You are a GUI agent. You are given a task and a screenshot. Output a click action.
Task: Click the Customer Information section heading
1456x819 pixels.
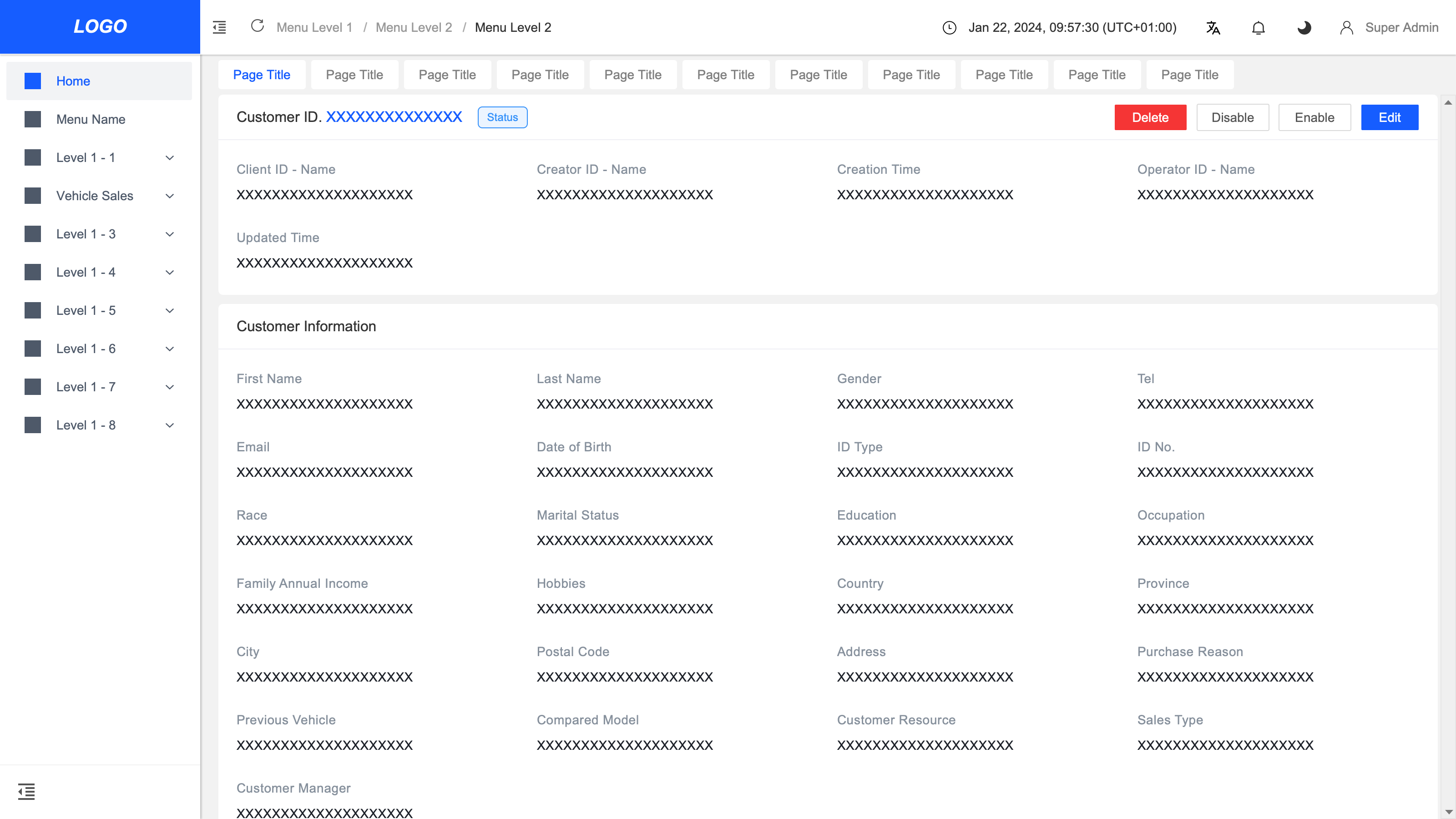[x=306, y=326]
